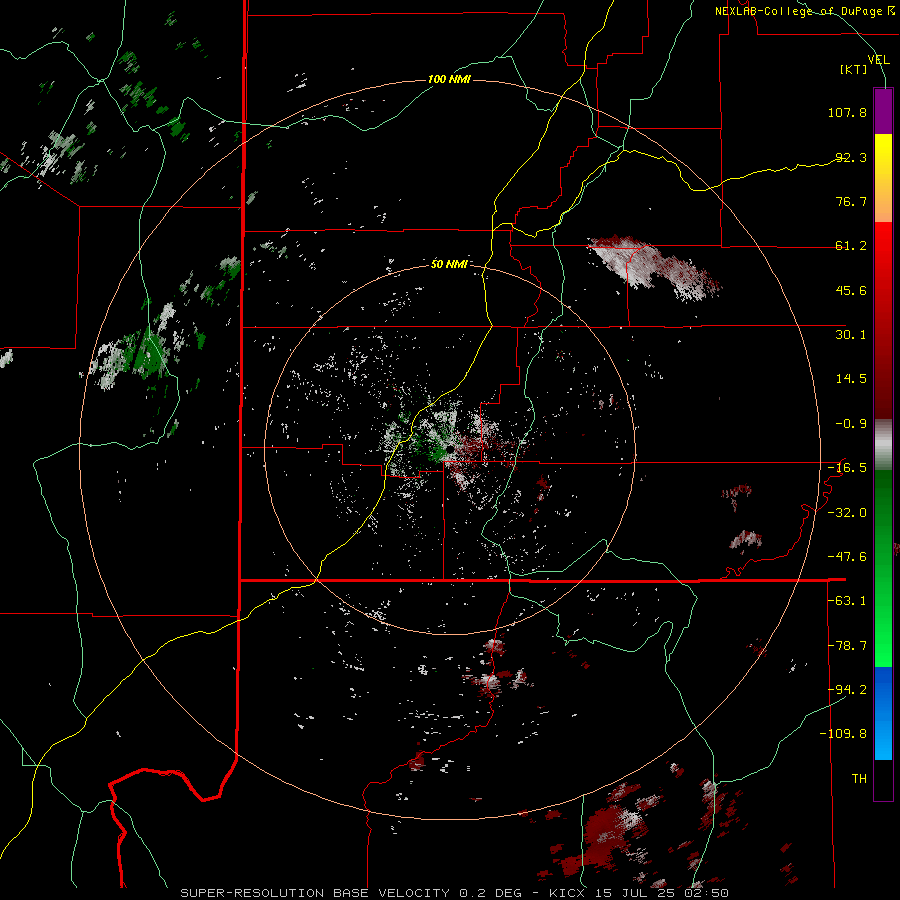The height and width of the screenshot is (900, 900).
Task: Click the Super-Resolution Base Velocity caption
Action: click(454, 893)
